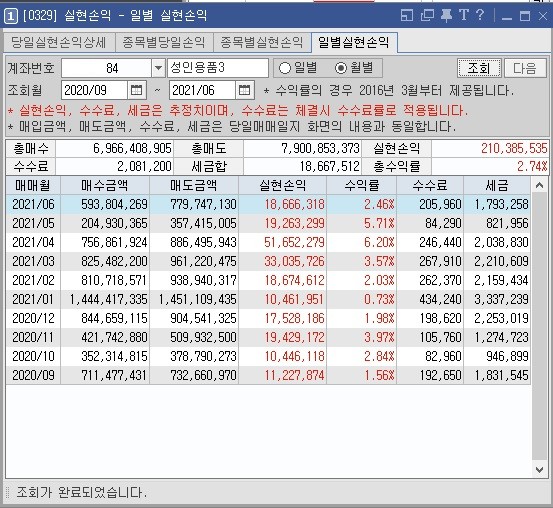Click the scrollbar up arrow in table

[x=539, y=185]
